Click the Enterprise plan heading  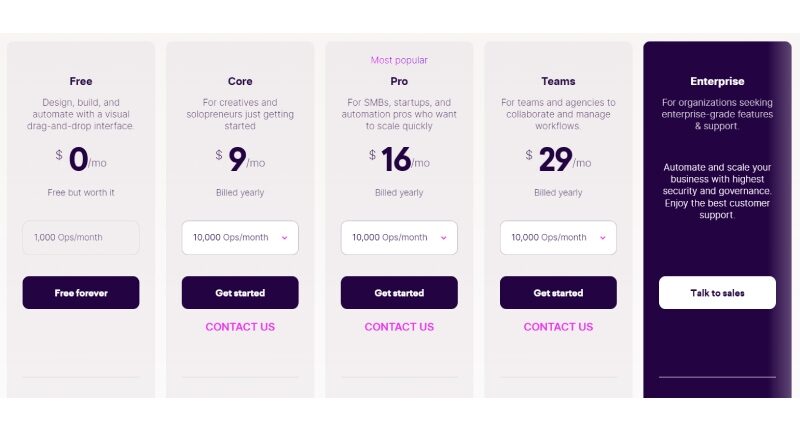click(x=717, y=81)
